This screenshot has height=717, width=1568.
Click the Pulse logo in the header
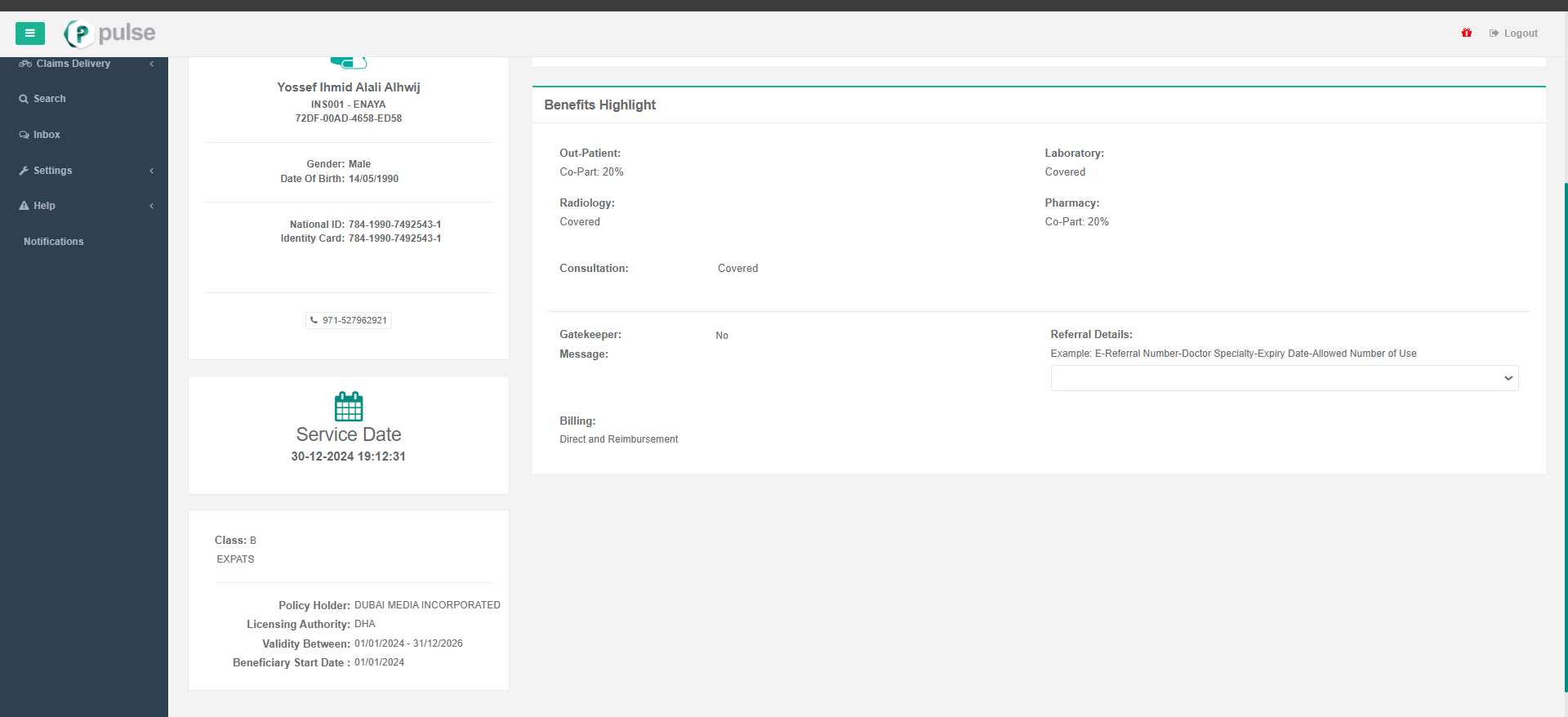point(110,33)
